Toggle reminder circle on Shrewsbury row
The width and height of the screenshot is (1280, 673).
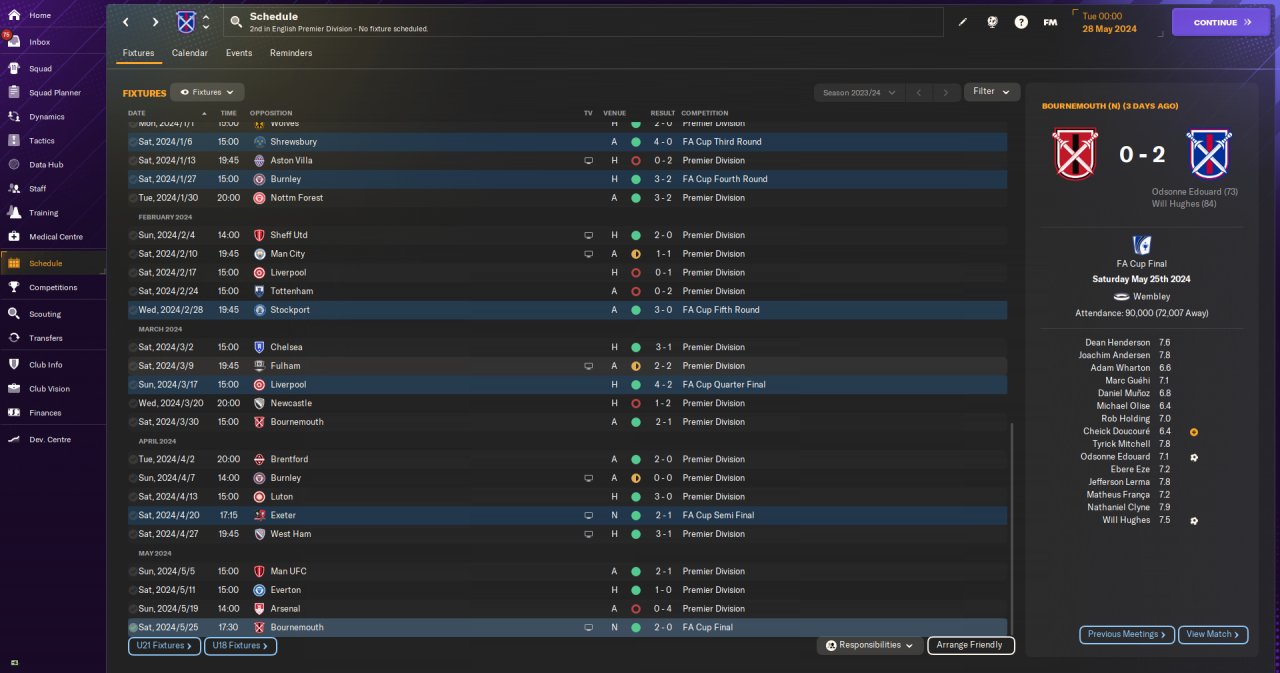(x=133, y=142)
